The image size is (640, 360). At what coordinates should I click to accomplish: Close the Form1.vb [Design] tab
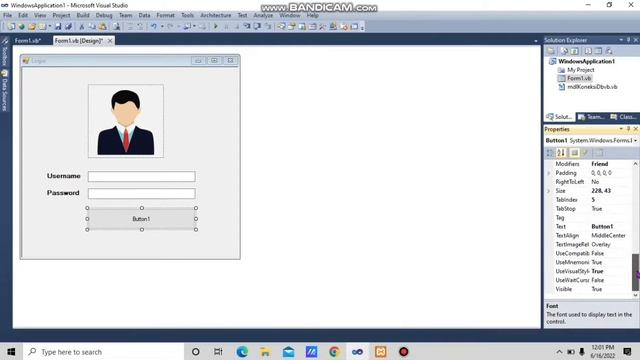pyautogui.click(x=110, y=41)
